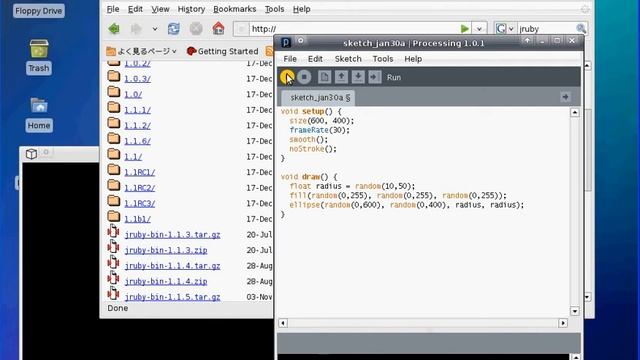Screen dimensions: 640x360
Task: Click the archive icon beside jruby-bin-1.1.4.zip
Action: 113,279
